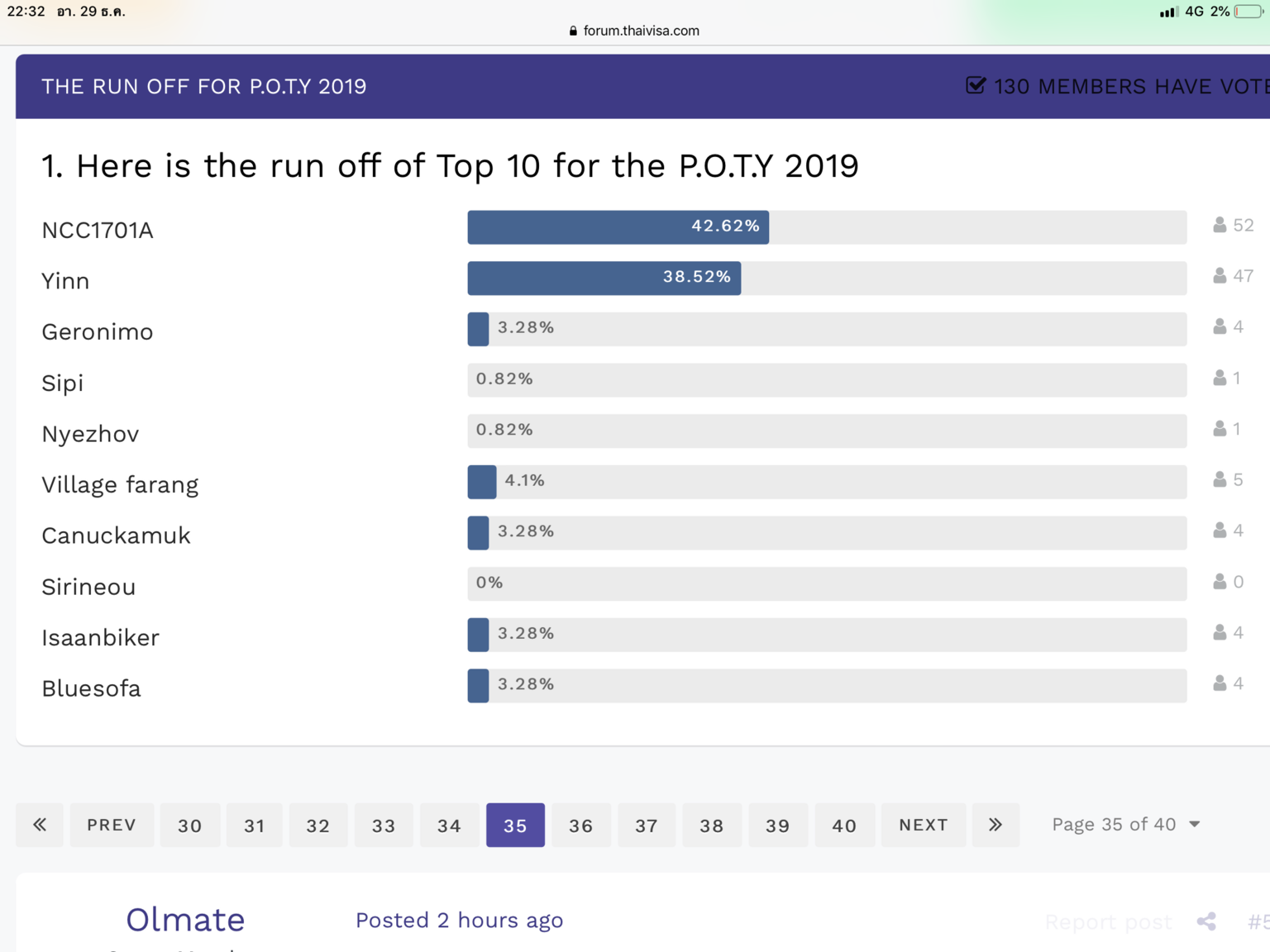Click NCC1701A's 42.62% result bar
This screenshot has height=952, width=1270.
(x=618, y=227)
